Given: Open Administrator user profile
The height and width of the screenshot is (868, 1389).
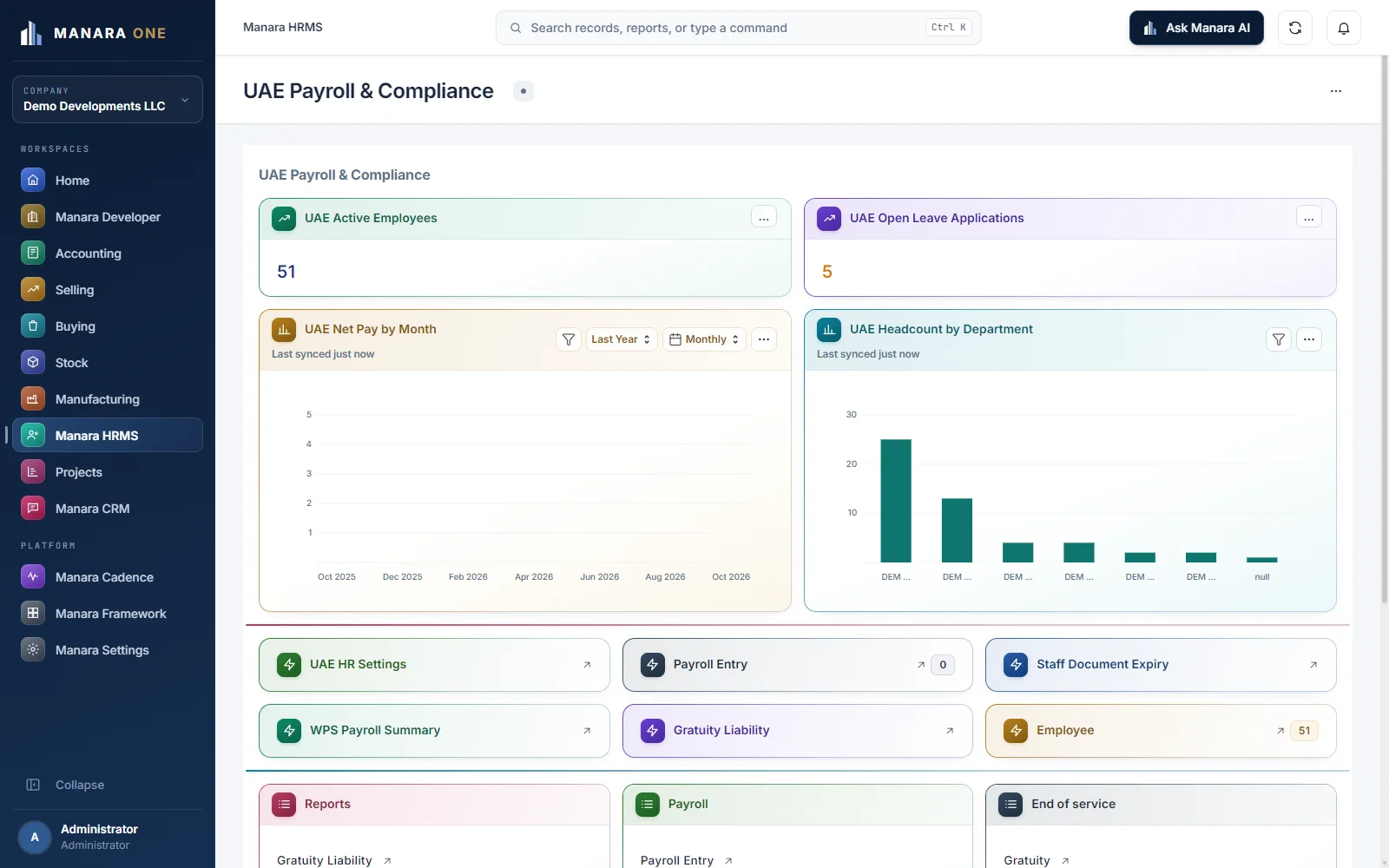Looking at the screenshot, I should (108, 837).
